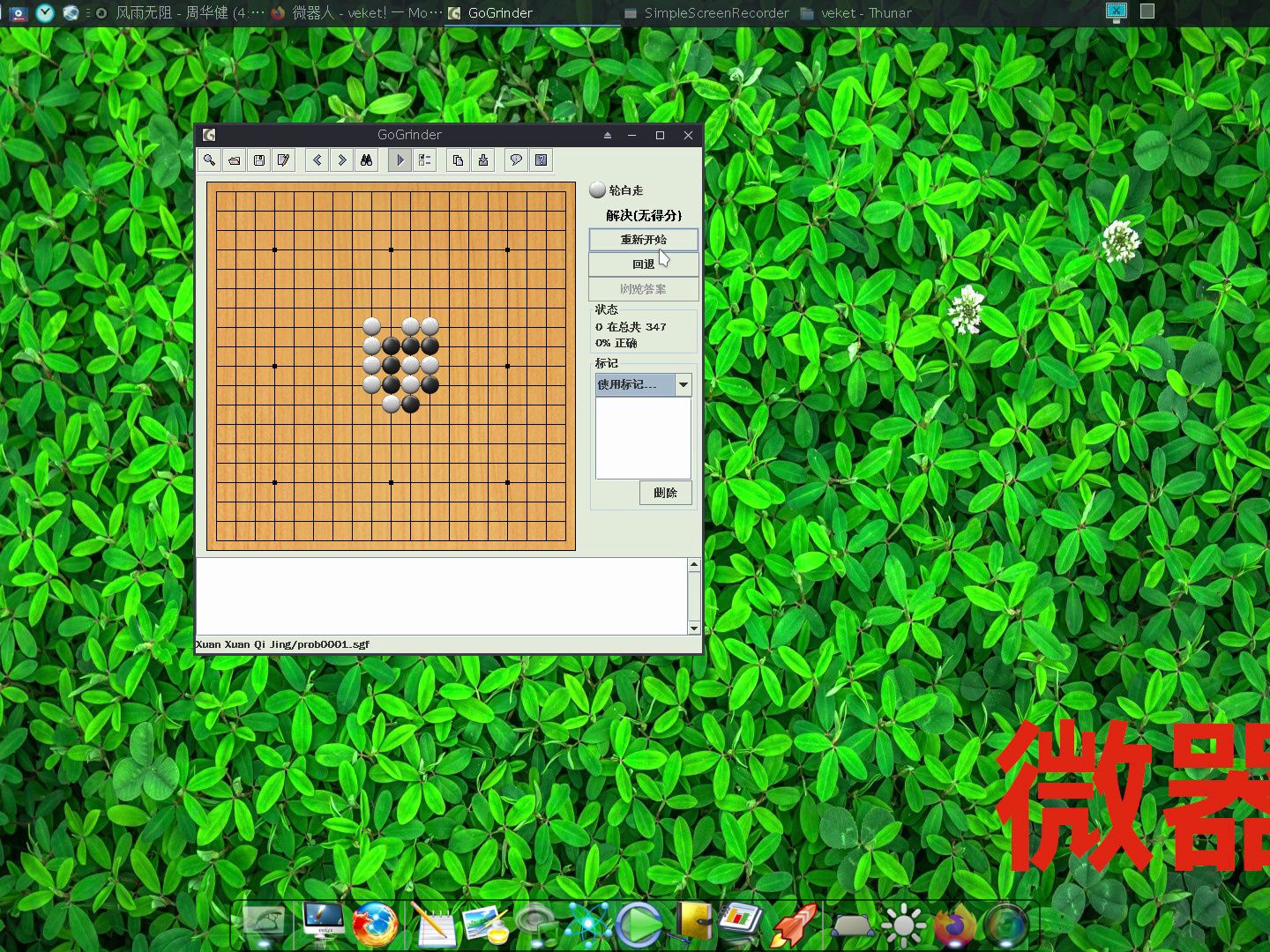This screenshot has width=1270, height=952.
Task: Click the center star point on the Go board
Action: 391,366
